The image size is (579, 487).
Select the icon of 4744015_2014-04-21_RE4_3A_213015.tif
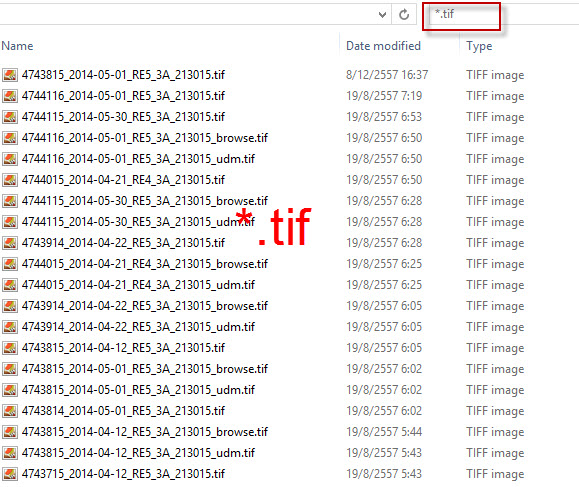point(10,180)
